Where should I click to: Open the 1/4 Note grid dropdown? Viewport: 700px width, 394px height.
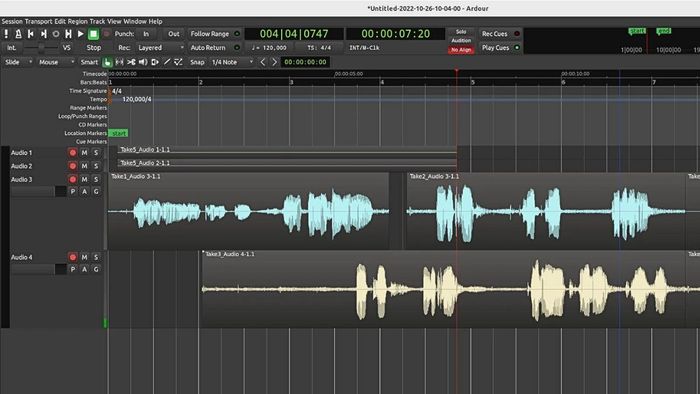[232, 62]
